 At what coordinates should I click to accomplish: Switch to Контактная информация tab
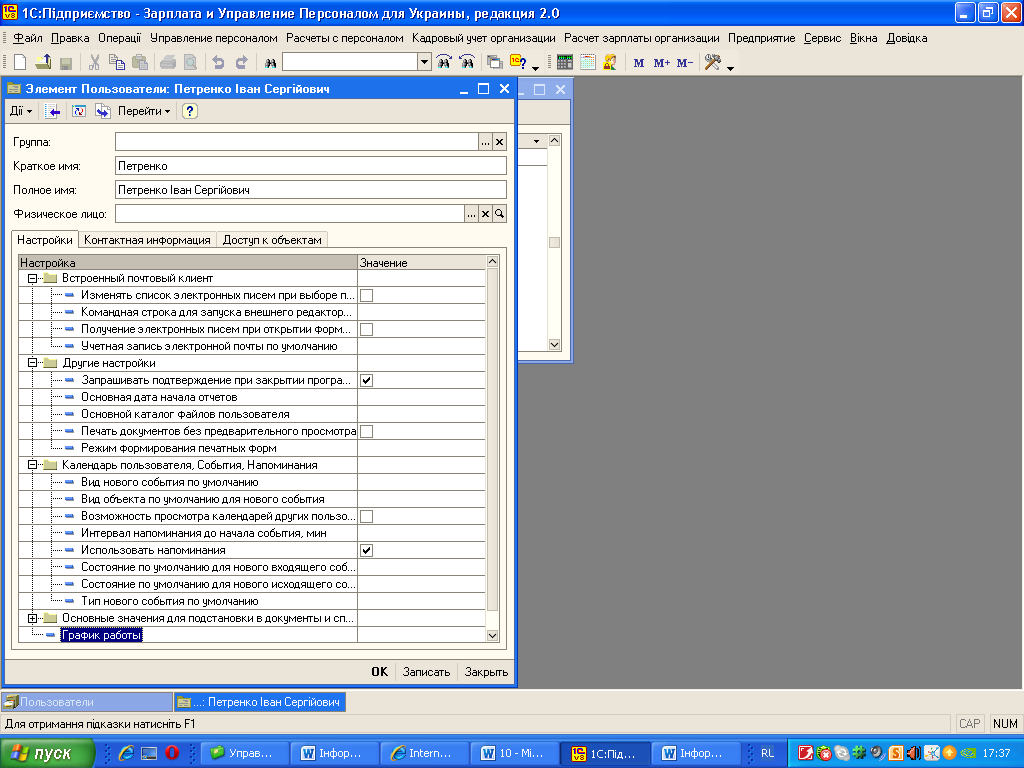tap(147, 240)
